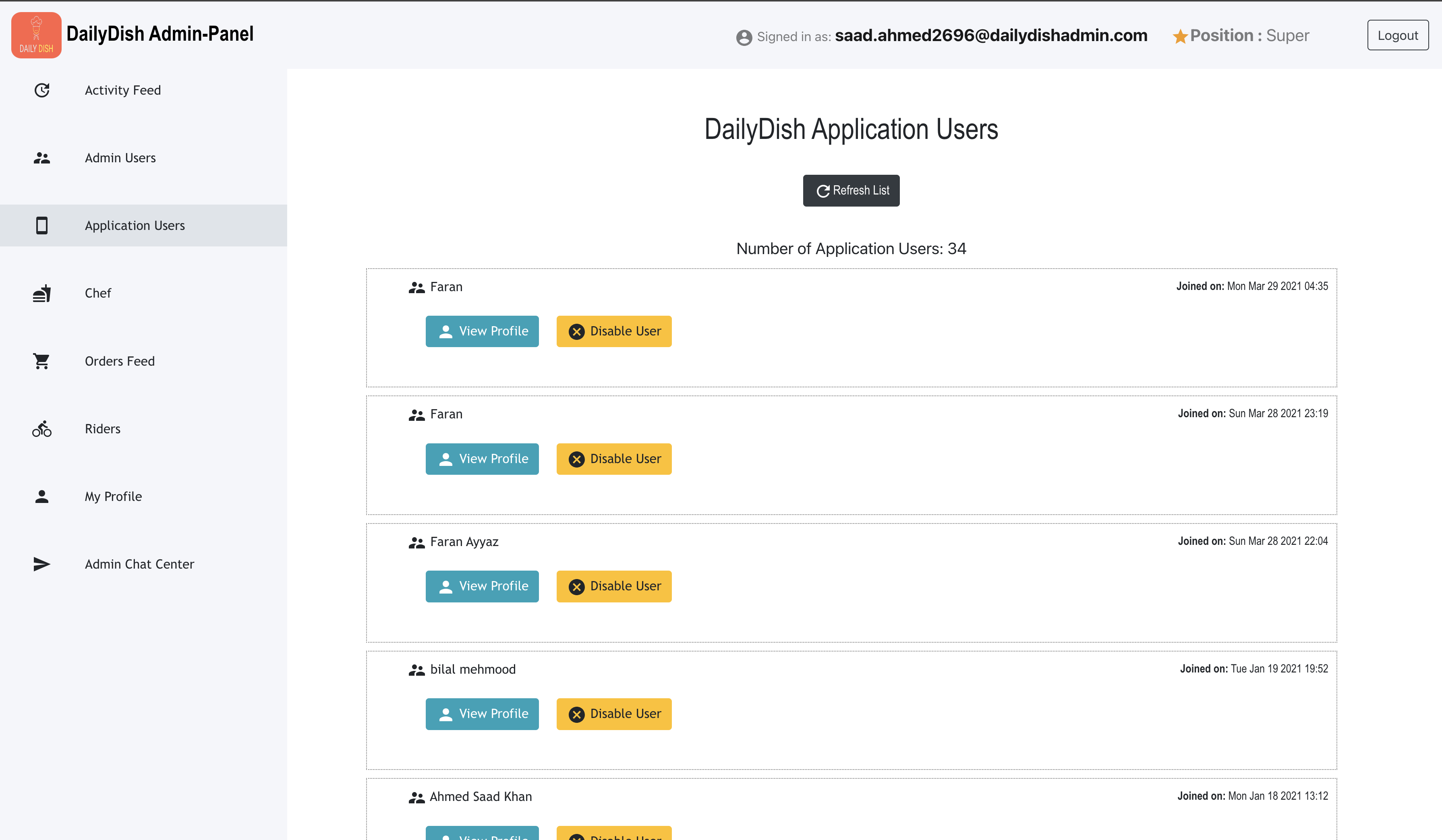1442x840 pixels.
Task: Click the Riders bicycle icon
Action: point(42,428)
